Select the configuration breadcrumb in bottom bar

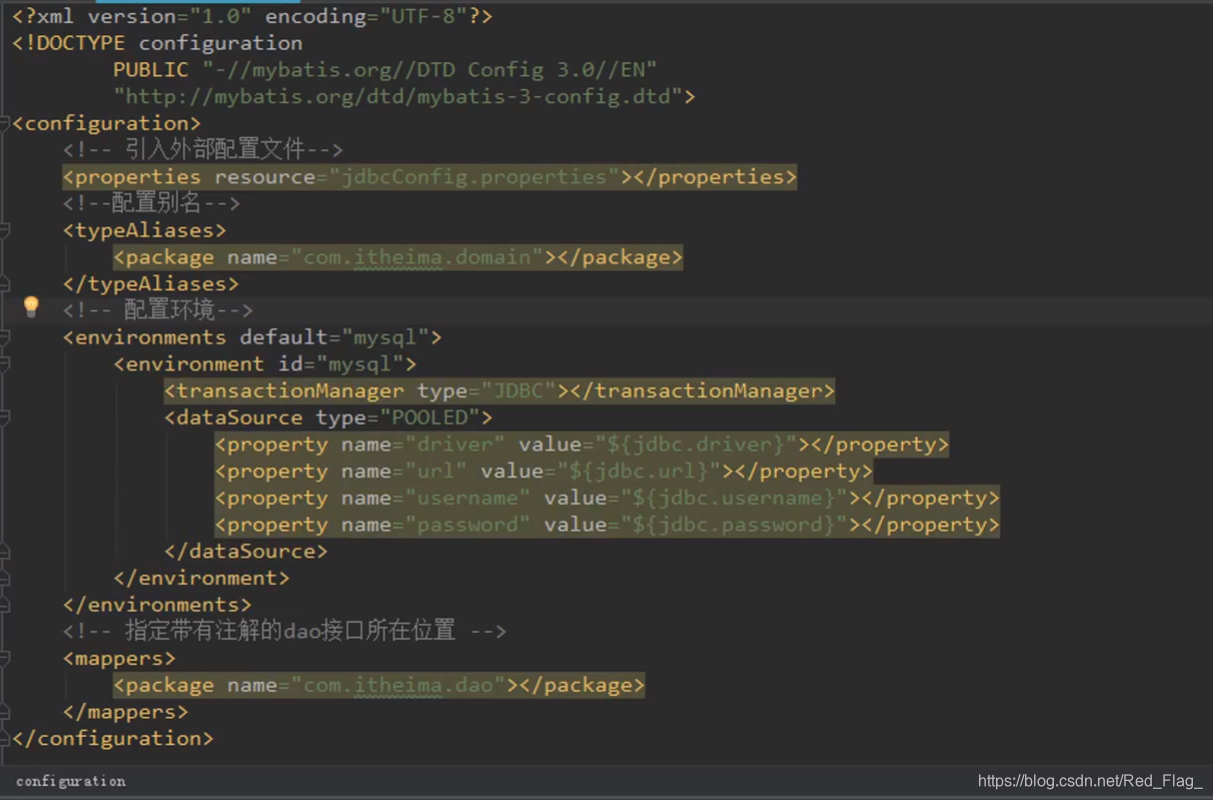71,781
